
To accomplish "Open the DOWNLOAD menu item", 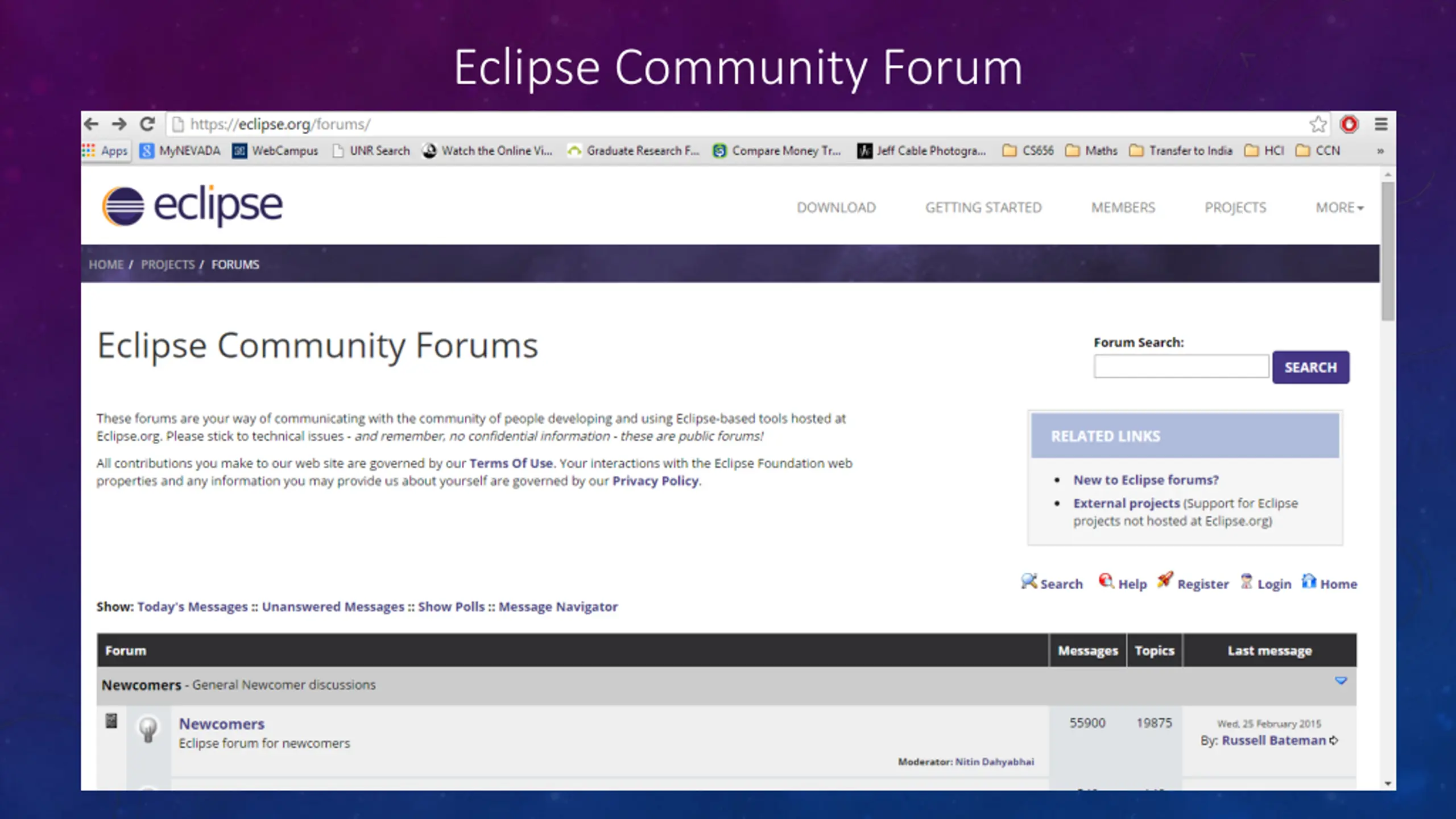I will pyautogui.click(x=836, y=208).
